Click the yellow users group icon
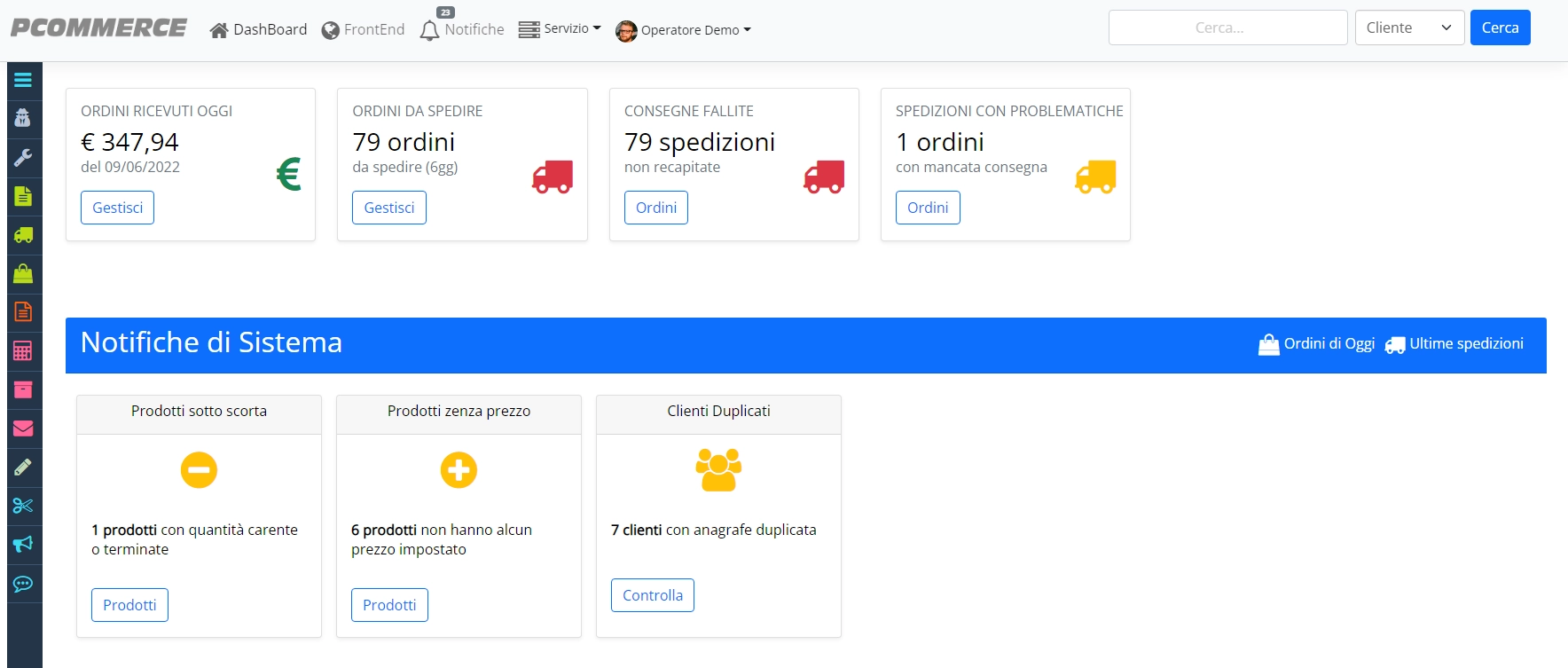 718,469
